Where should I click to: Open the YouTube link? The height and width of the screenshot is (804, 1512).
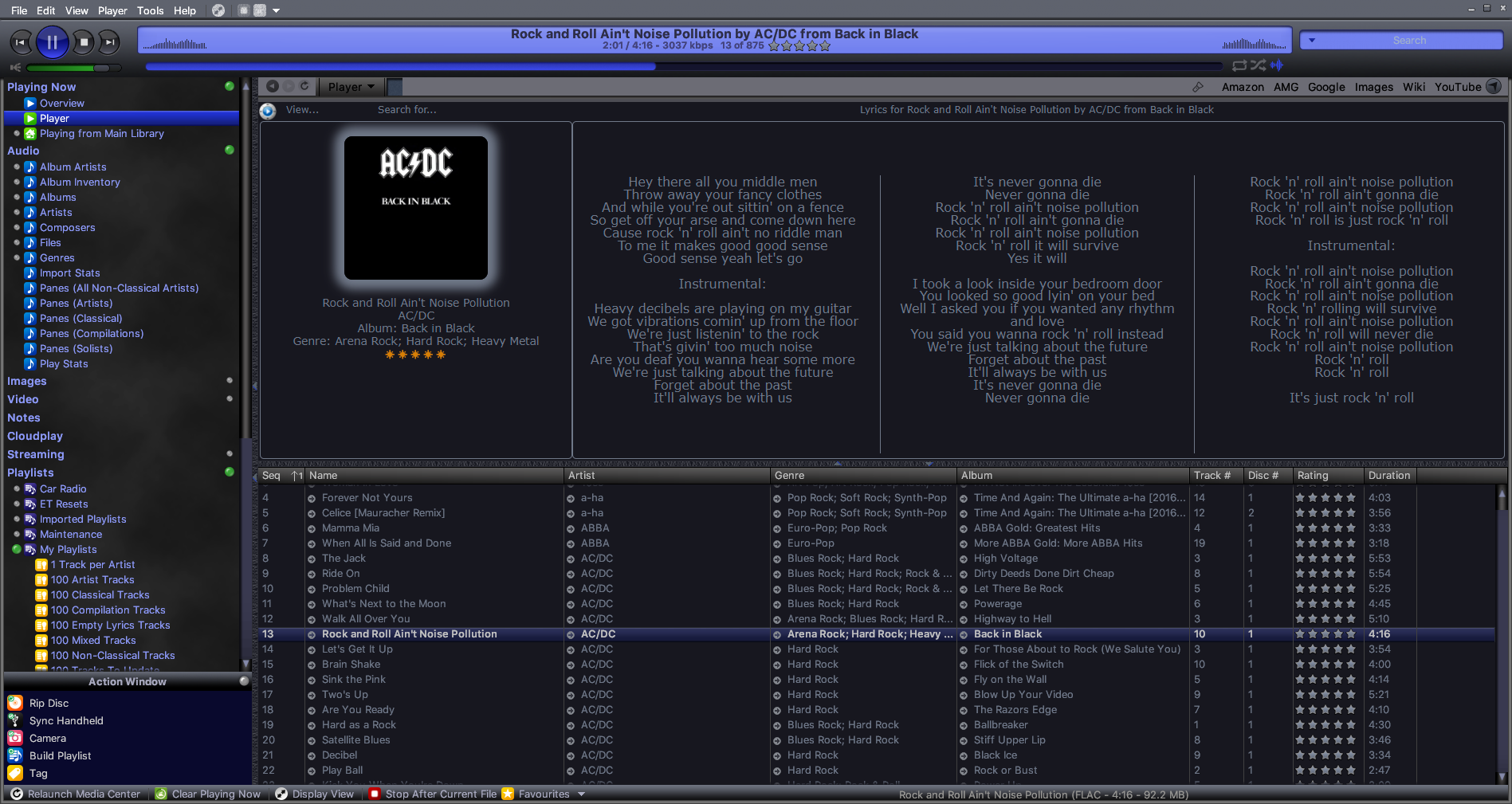tap(1458, 87)
